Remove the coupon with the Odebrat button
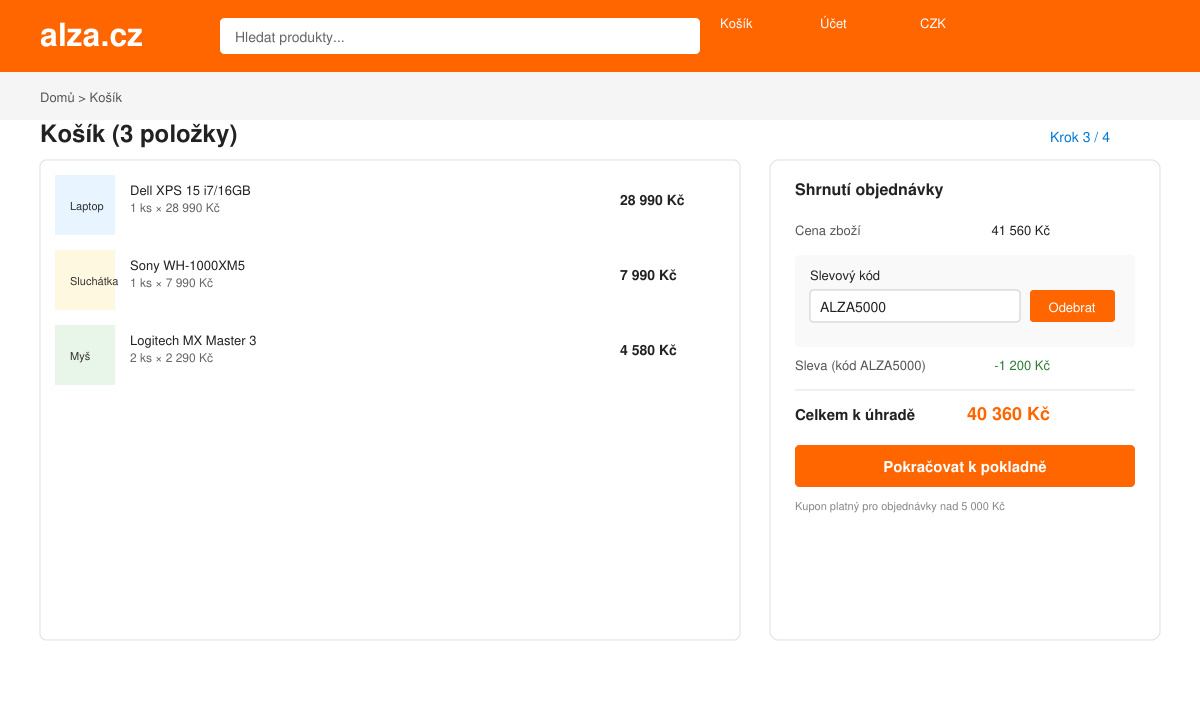This screenshot has width=1200, height=720. (x=1072, y=306)
